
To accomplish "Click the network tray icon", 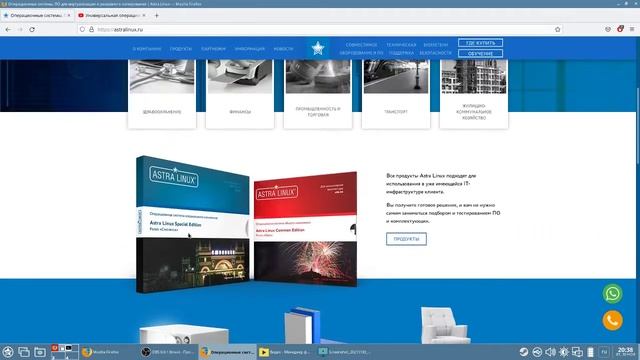I will pyautogui.click(x=537, y=352).
